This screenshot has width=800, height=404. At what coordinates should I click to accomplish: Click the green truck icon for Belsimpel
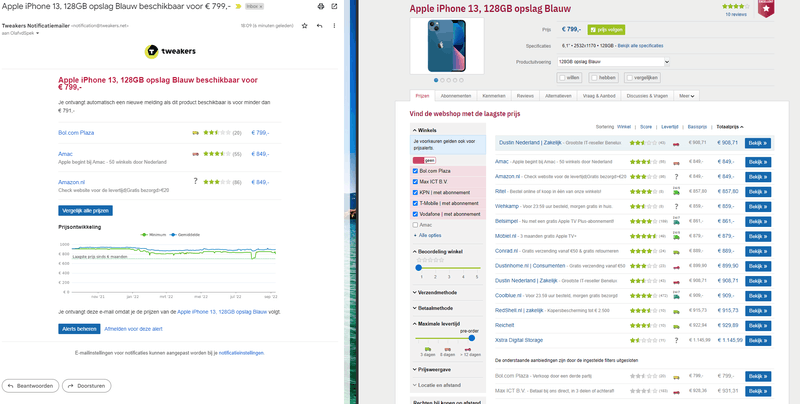pyautogui.click(x=676, y=221)
